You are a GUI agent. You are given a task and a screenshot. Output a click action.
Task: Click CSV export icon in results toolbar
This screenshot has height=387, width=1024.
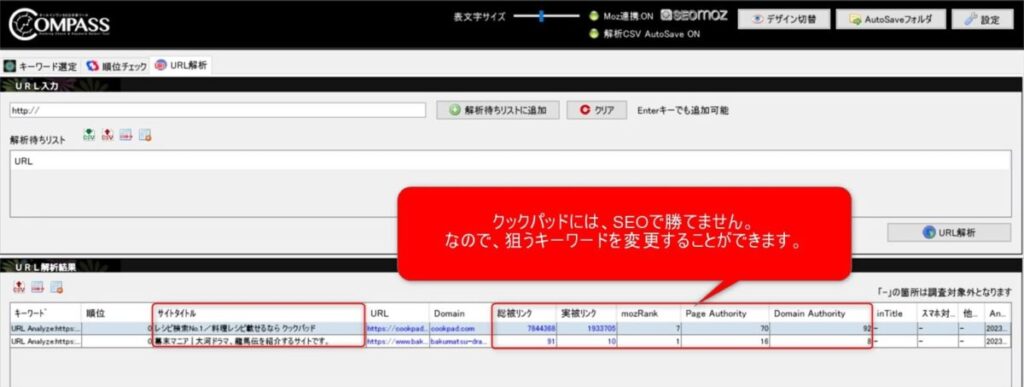point(19,286)
